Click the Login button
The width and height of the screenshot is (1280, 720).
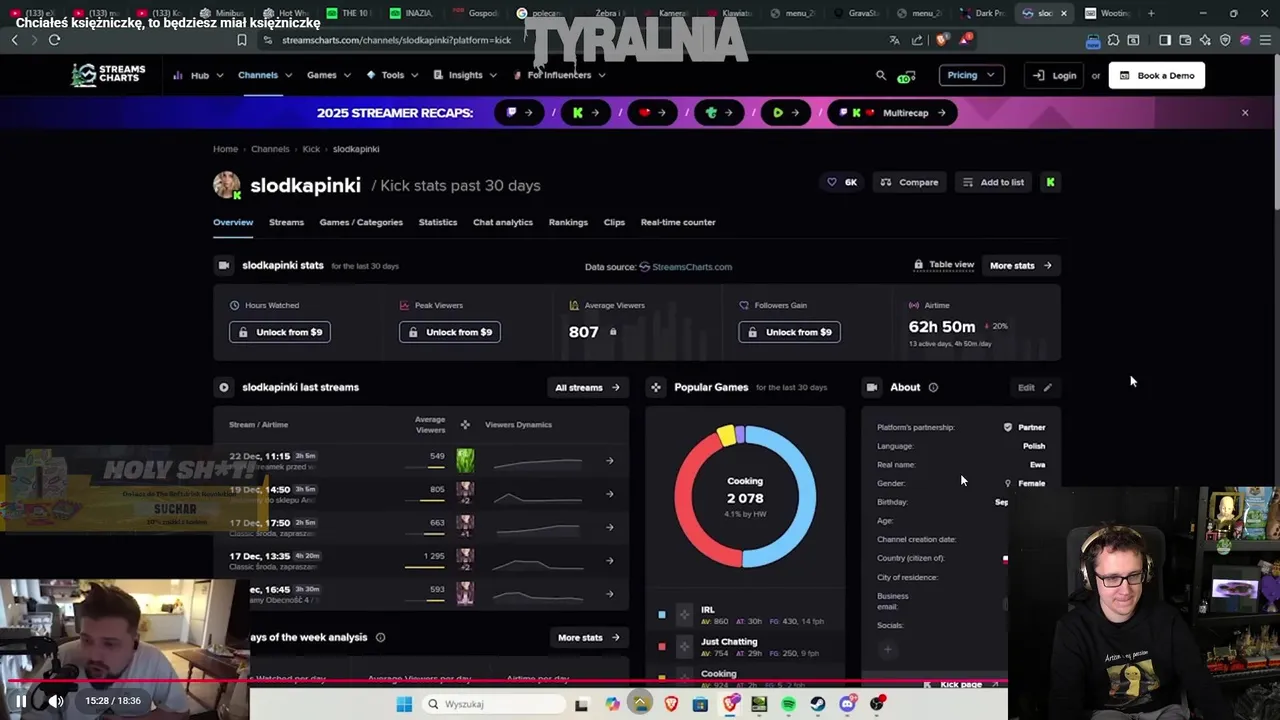click(1055, 75)
